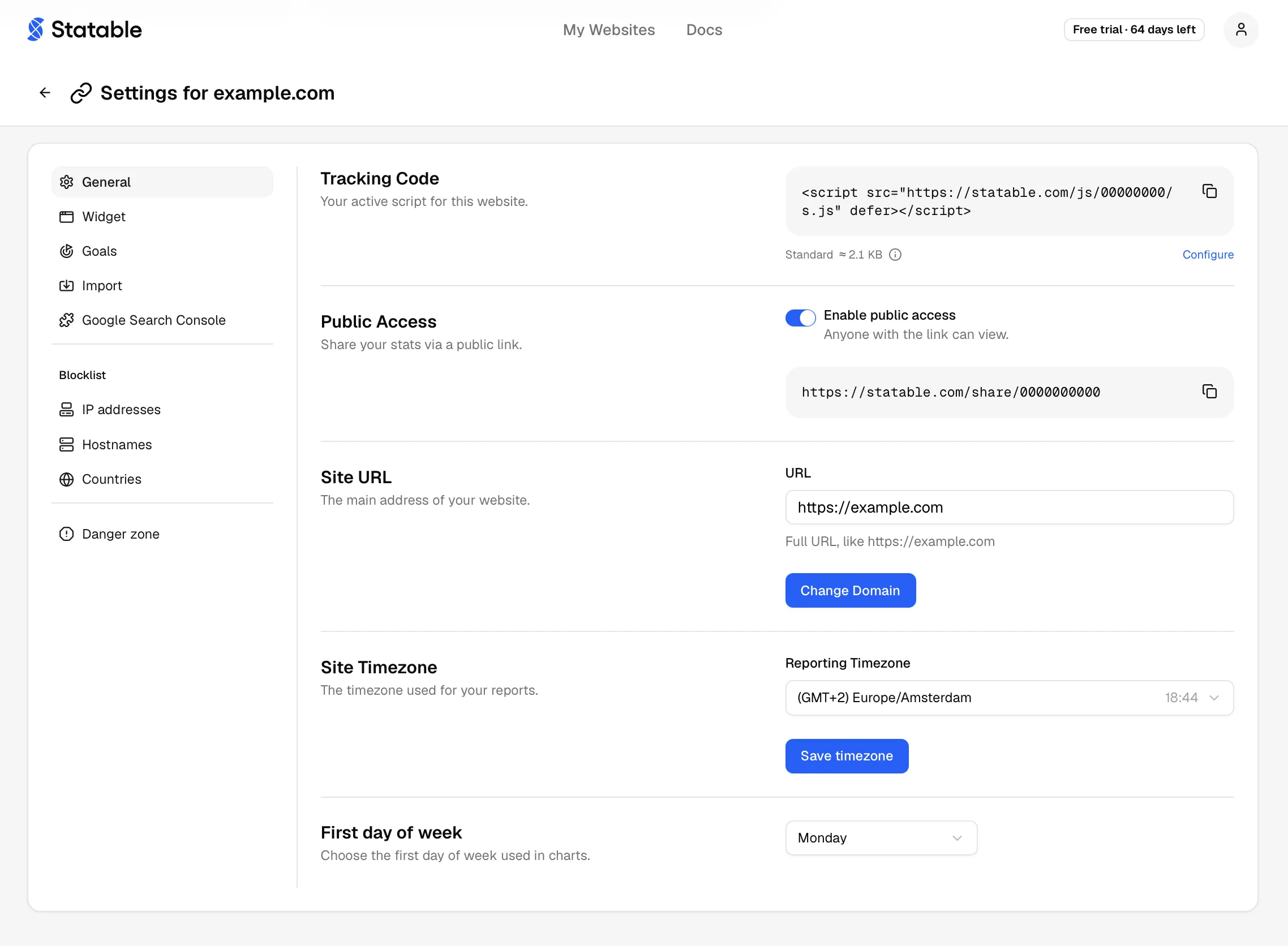Viewport: 1288px width, 946px height.
Task: Open the user account profile icon
Action: click(1240, 29)
